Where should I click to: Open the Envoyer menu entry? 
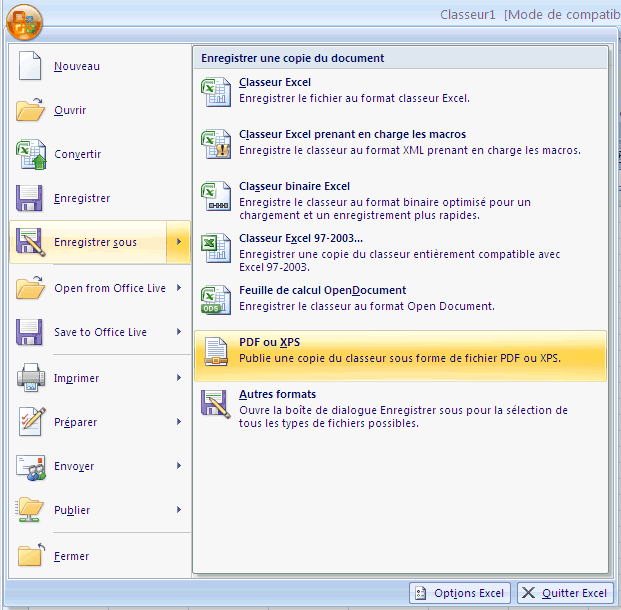100,465
